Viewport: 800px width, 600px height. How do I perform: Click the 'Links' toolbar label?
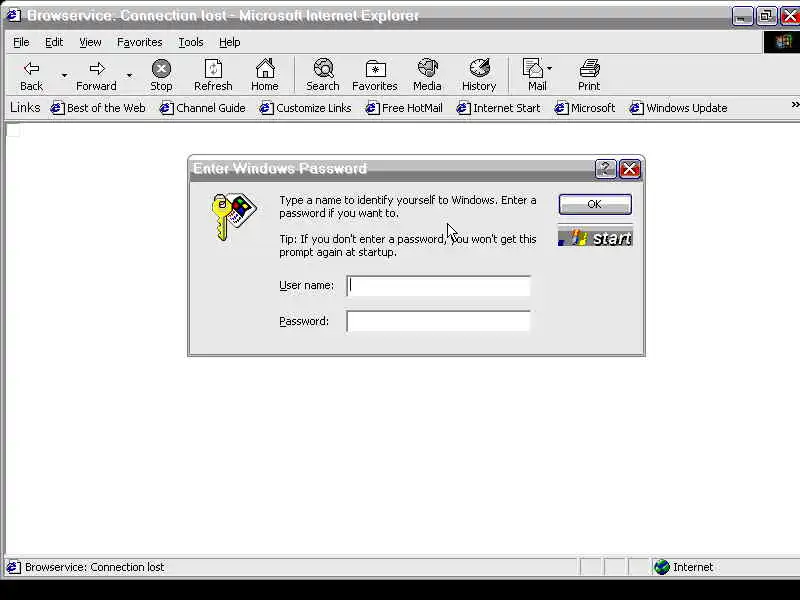[25, 108]
